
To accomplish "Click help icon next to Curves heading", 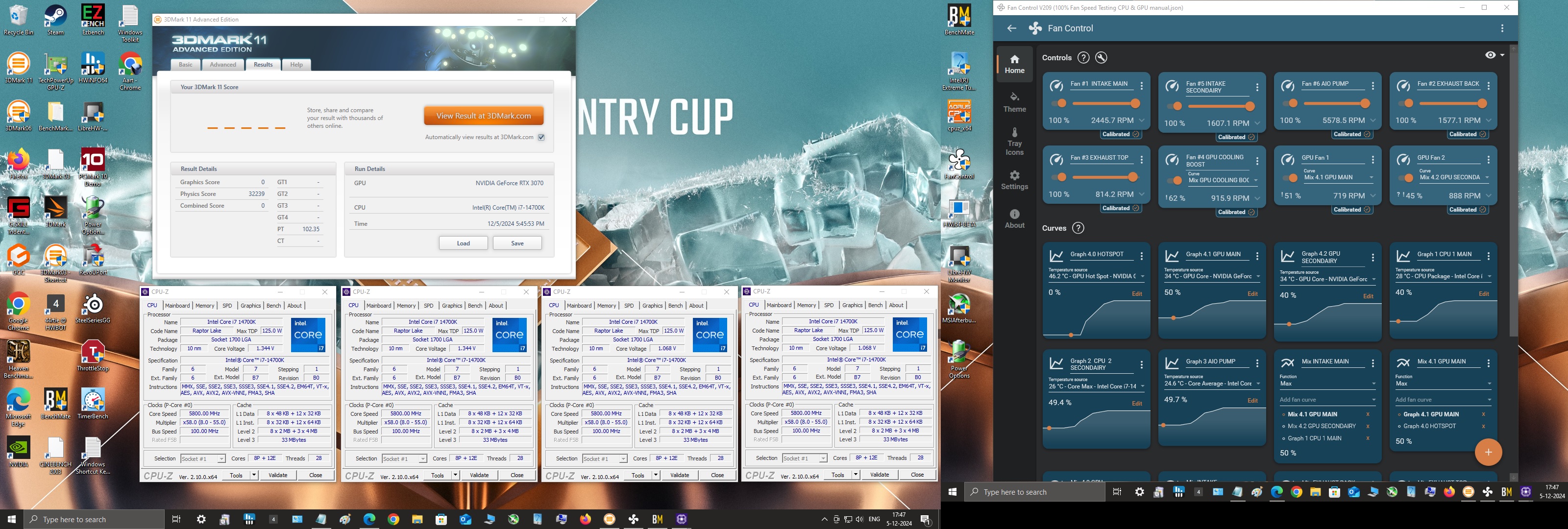I will (x=1078, y=228).
